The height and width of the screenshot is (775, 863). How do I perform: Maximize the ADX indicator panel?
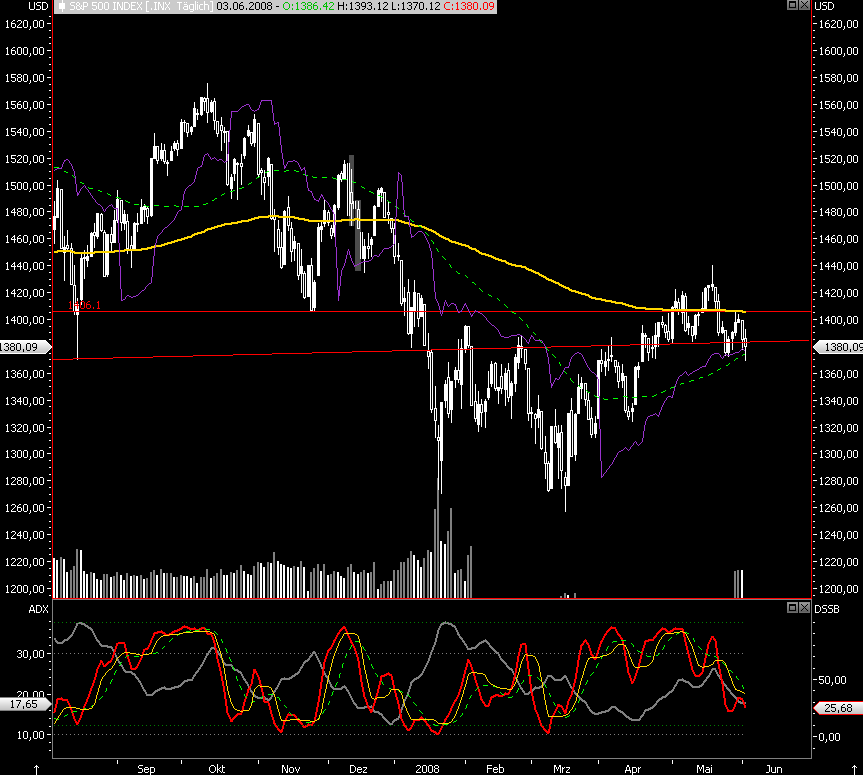tap(793, 607)
